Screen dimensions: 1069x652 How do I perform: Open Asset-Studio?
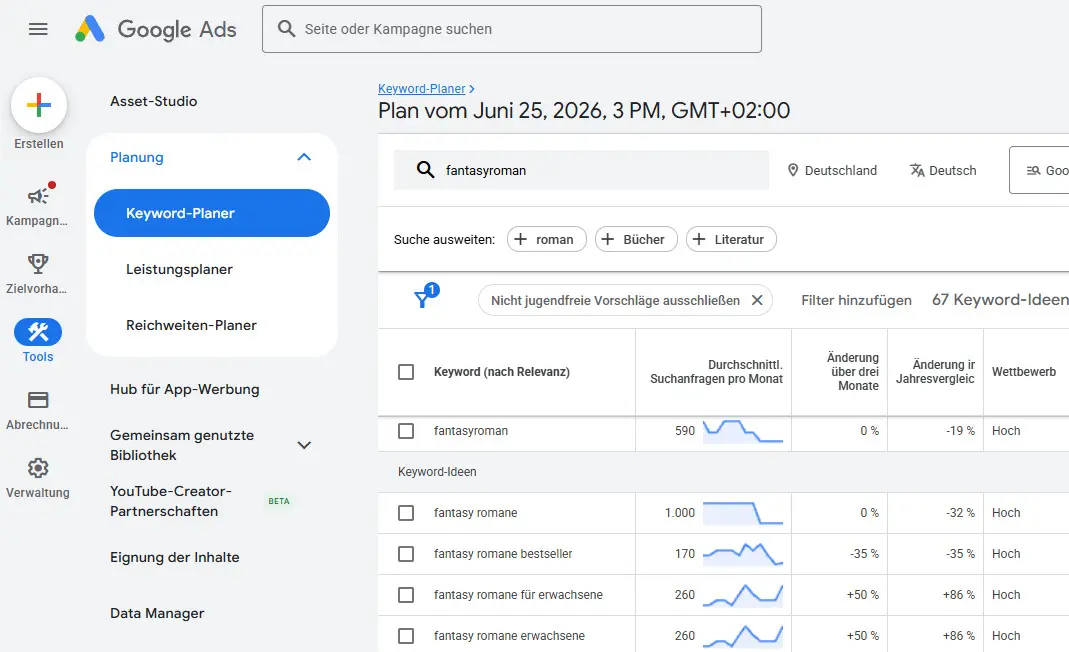[153, 101]
